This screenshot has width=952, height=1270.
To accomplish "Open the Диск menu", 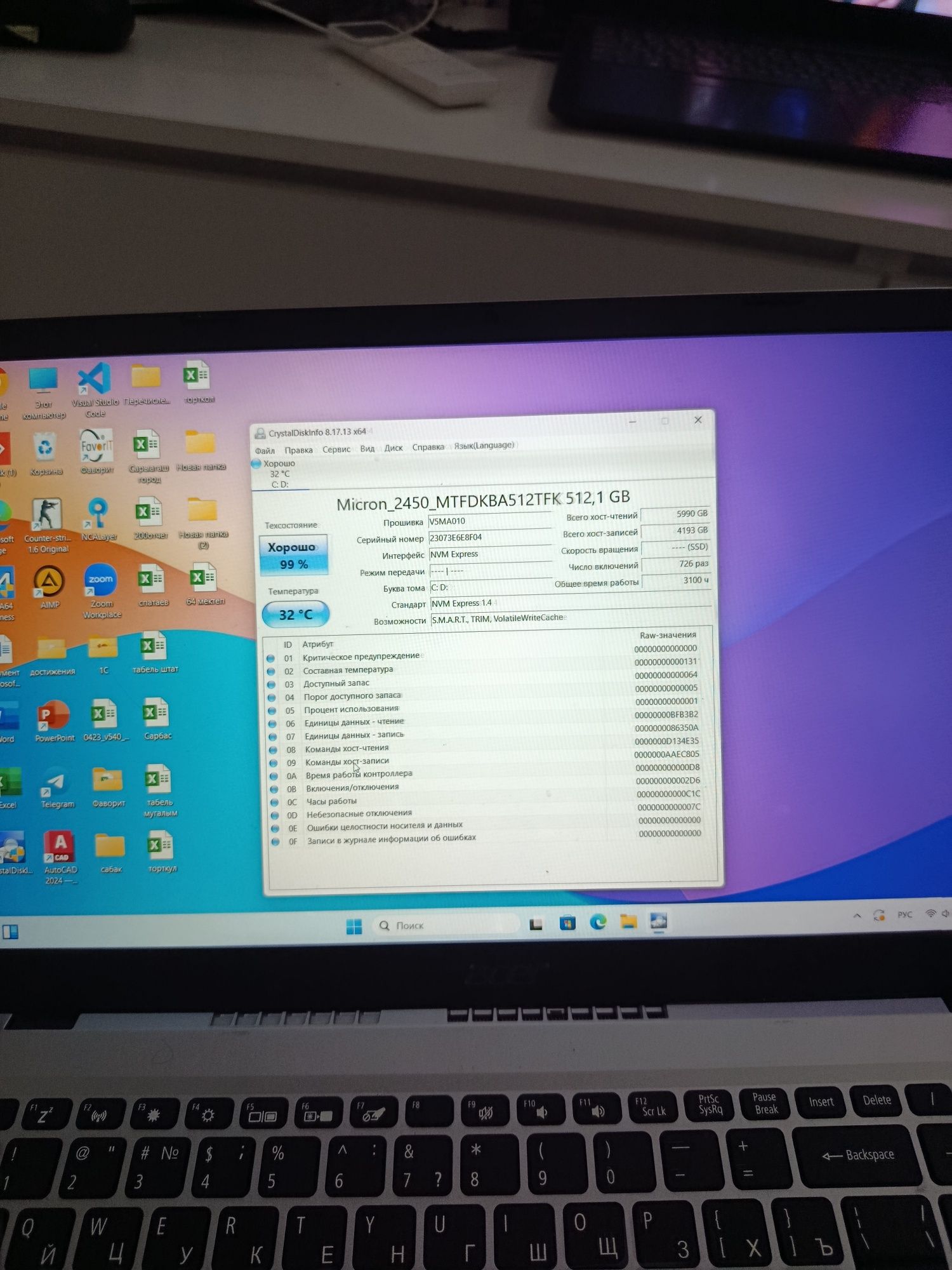I will [393, 448].
